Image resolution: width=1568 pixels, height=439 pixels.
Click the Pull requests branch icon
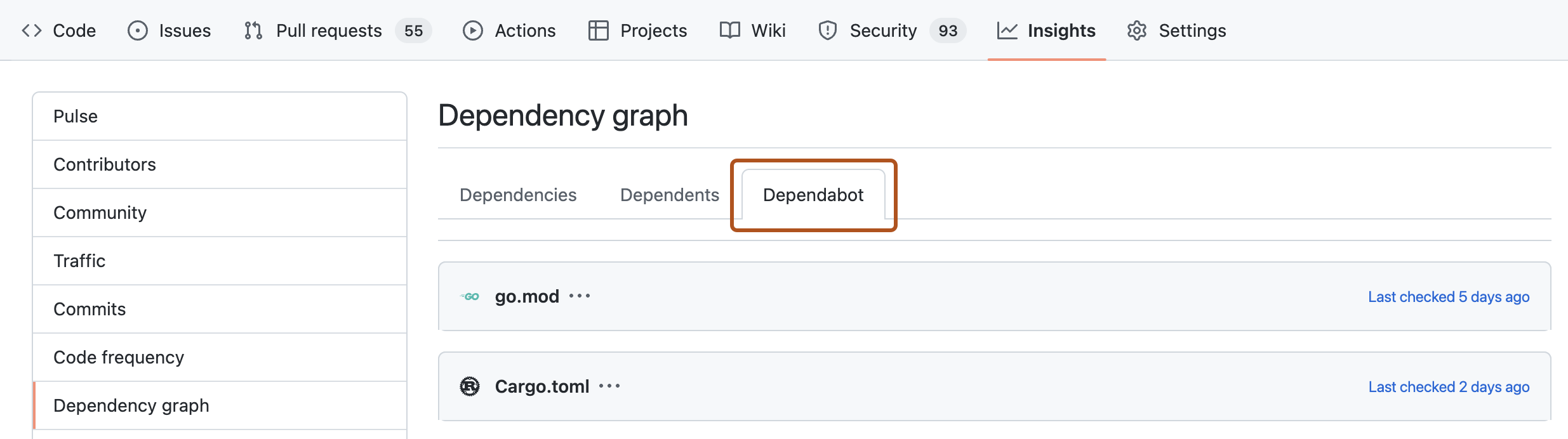(253, 30)
